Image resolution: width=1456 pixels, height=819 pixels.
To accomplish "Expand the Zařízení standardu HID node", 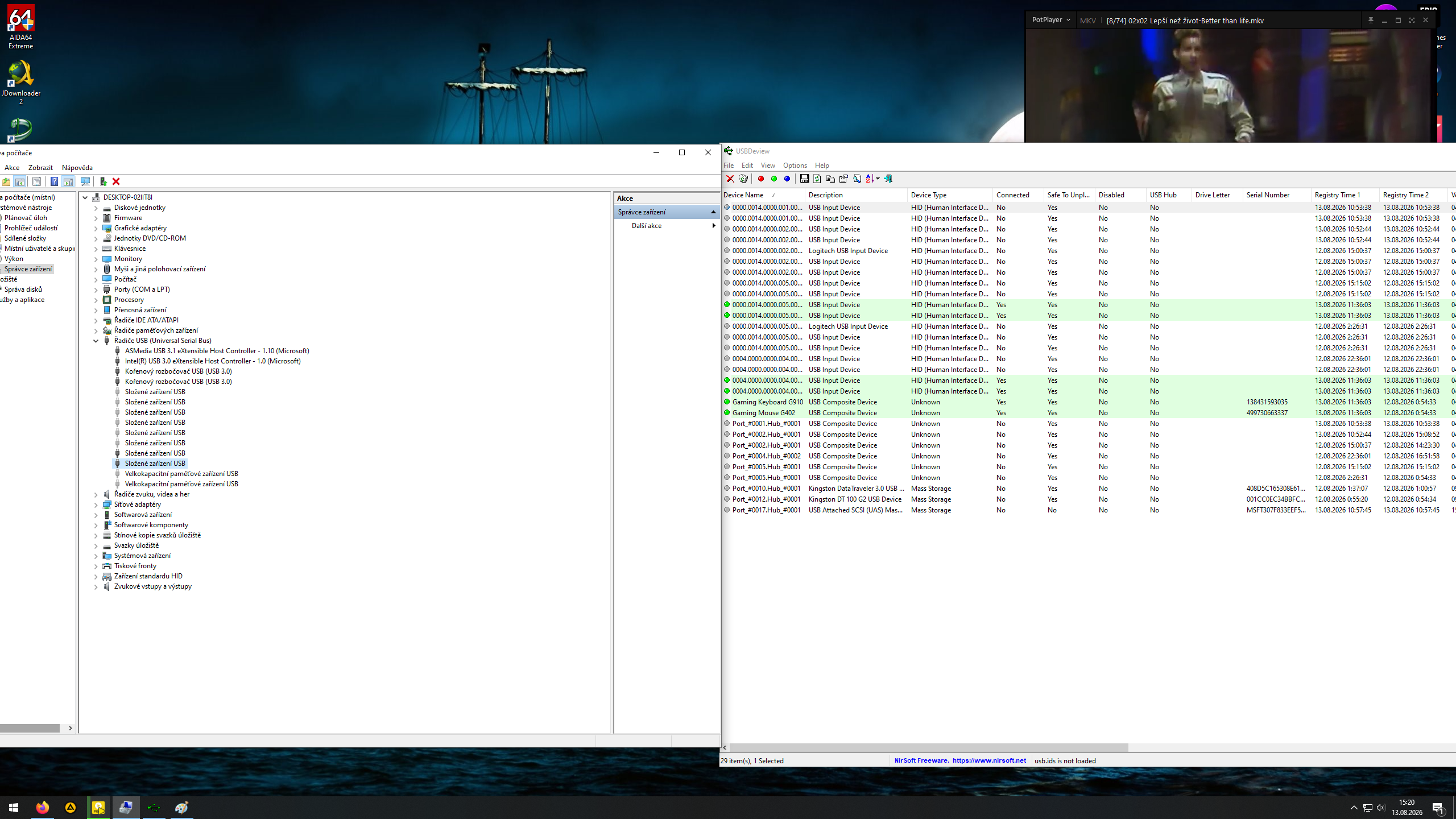I will (x=96, y=577).
